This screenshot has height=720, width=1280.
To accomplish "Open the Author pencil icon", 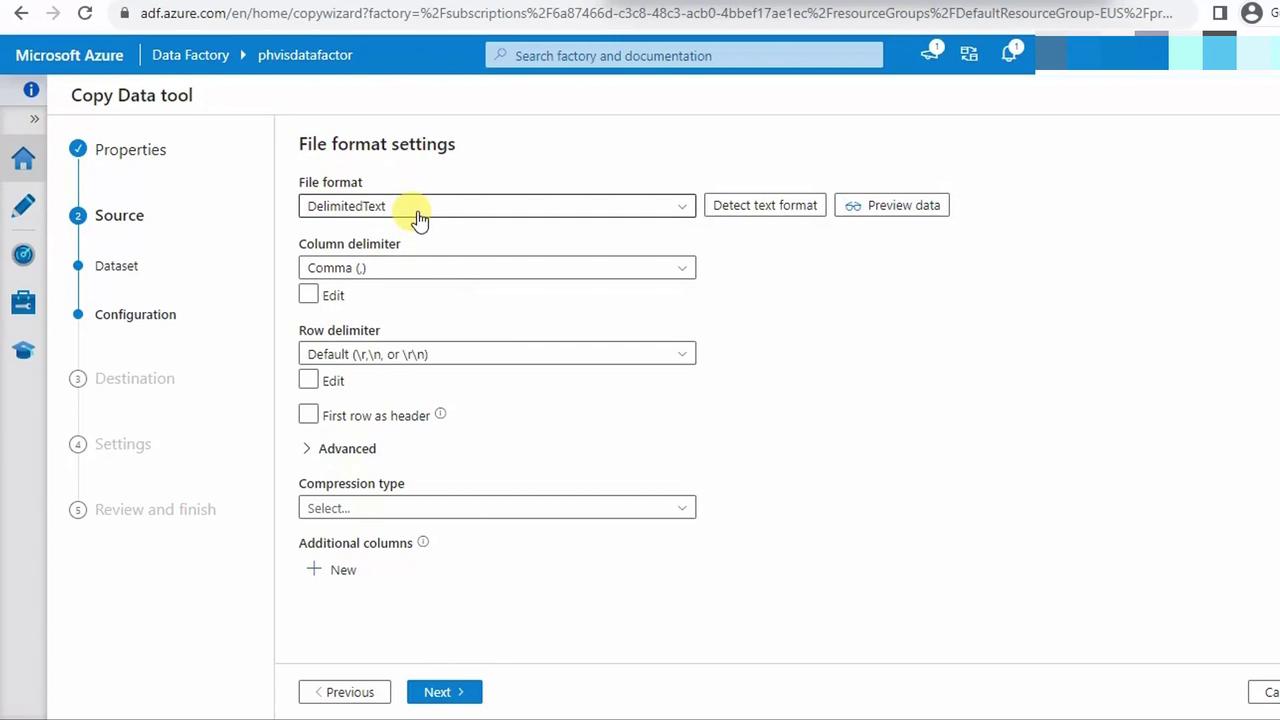I will 23,206.
